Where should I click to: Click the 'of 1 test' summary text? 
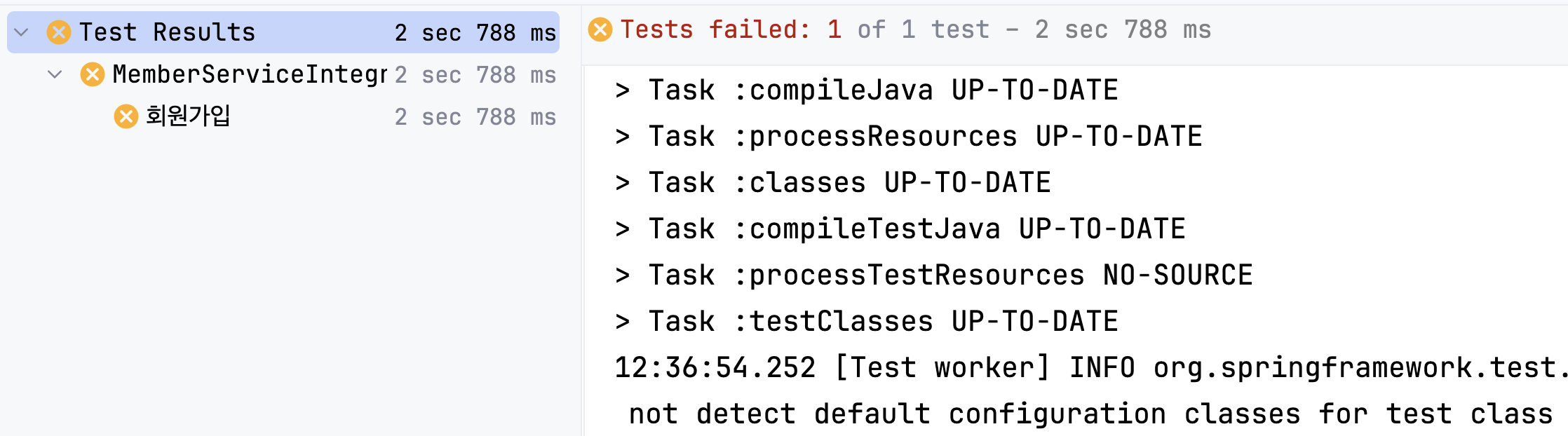[924, 29]
